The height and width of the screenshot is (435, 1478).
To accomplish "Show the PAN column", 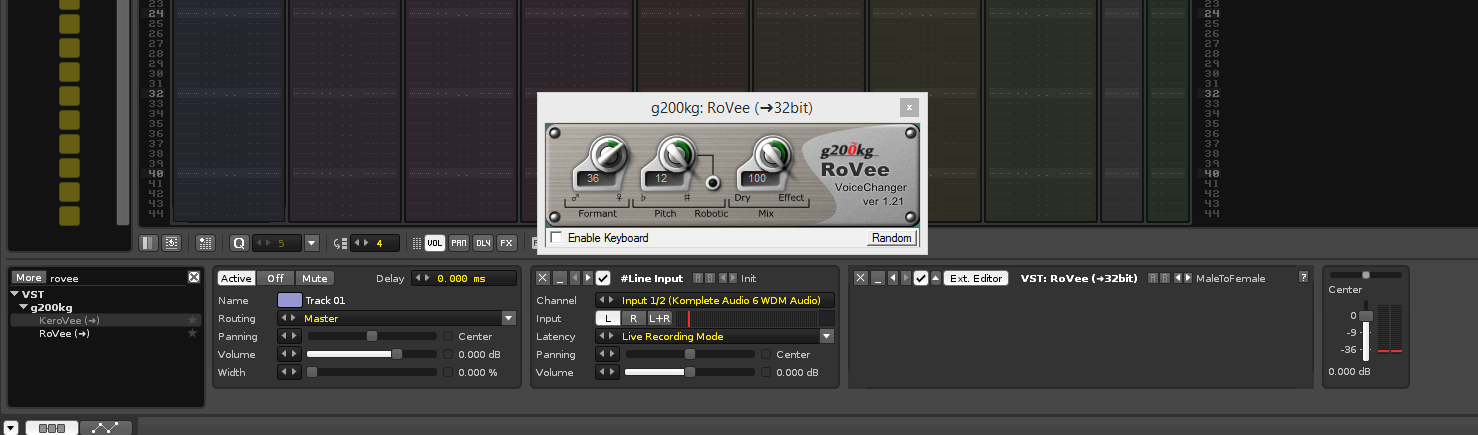I will (459, 243).
